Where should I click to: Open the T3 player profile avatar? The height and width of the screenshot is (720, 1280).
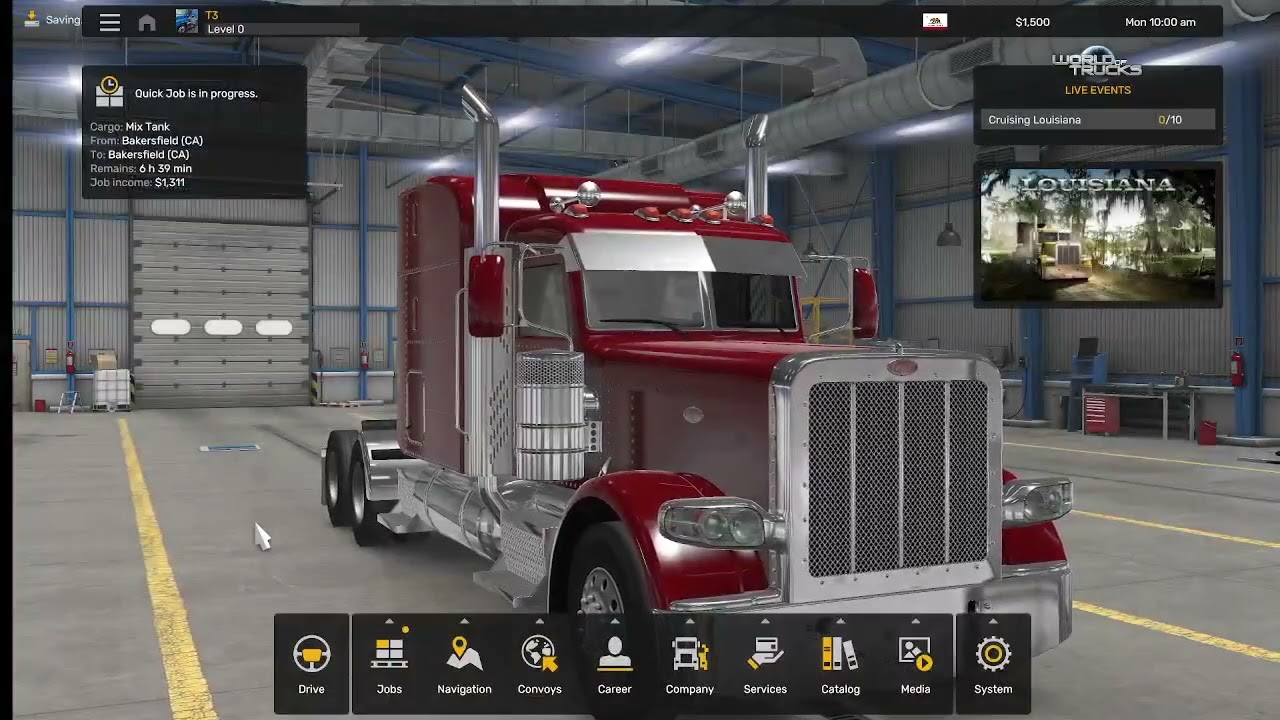point(187,22)
